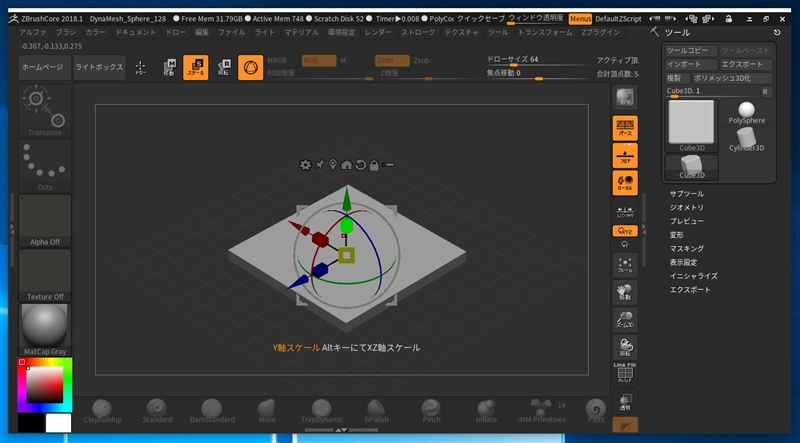800x443 pixels.
Task: Toggle the Transparency (透明) button
Action: tap(625, 402)
